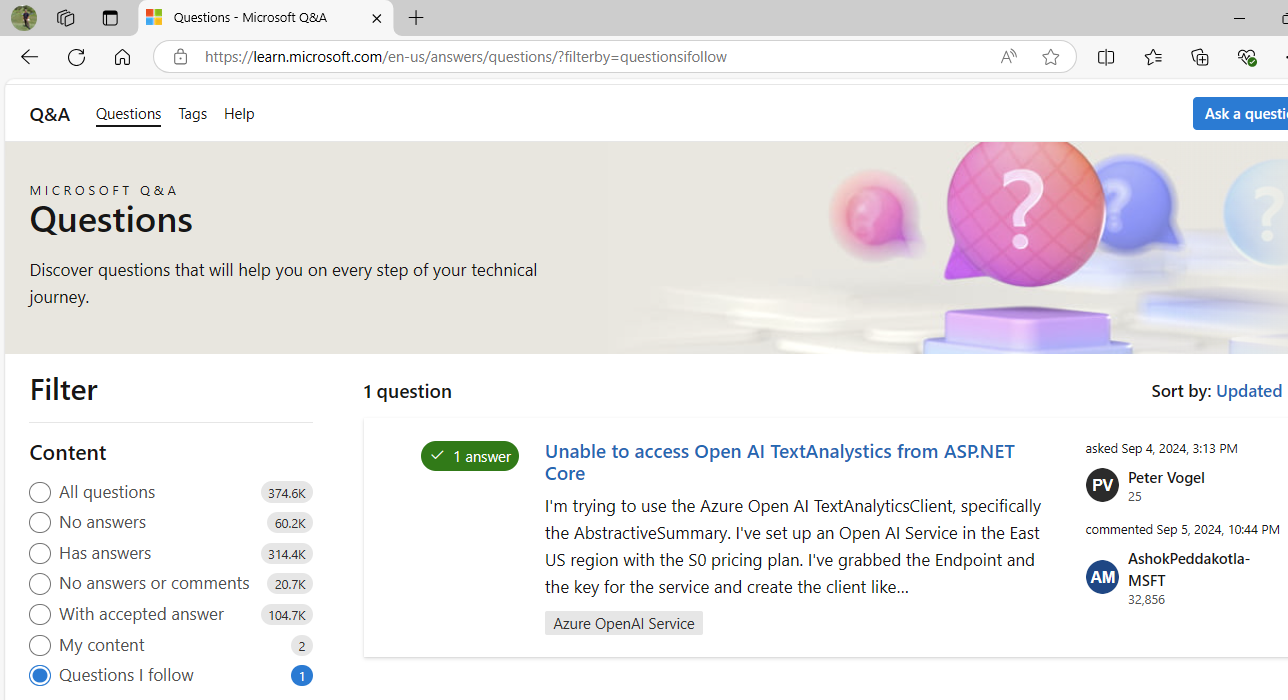1288x700 pixels.
Task: Open the Edge profile avatar
Action: click(x=23, y=18)
